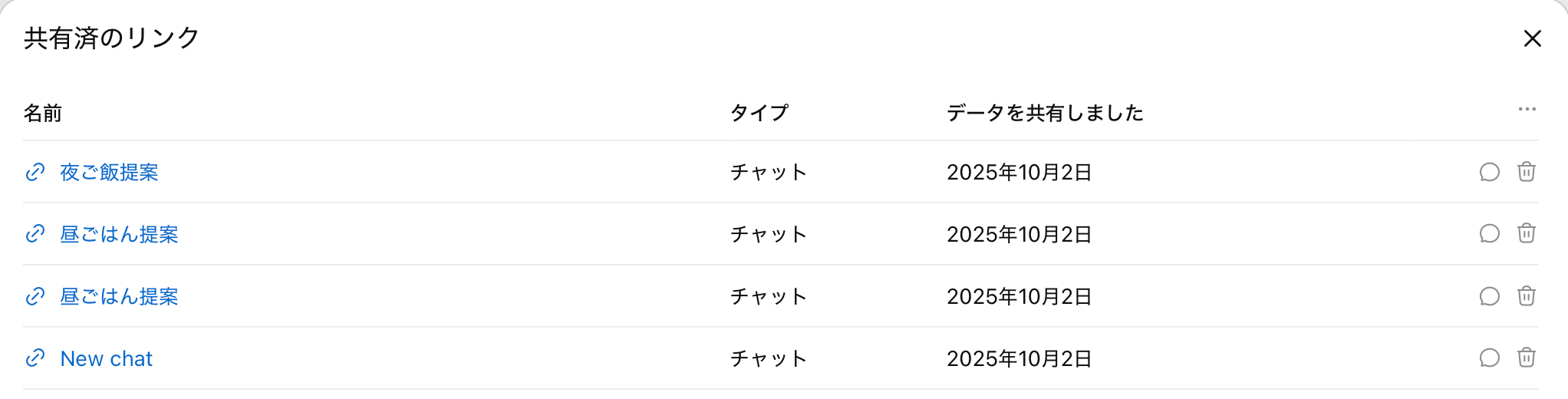Viewport: 1568px width, 399px height.
Task: Click chain link icon beside New chat
Action: [x=35, y=358]
